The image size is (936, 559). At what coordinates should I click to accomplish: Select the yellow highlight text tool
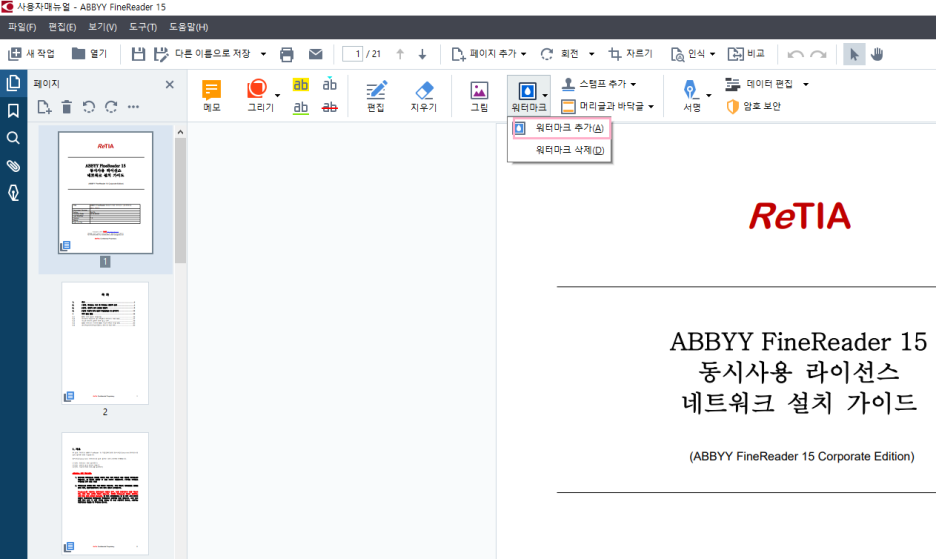click(301, 85)
